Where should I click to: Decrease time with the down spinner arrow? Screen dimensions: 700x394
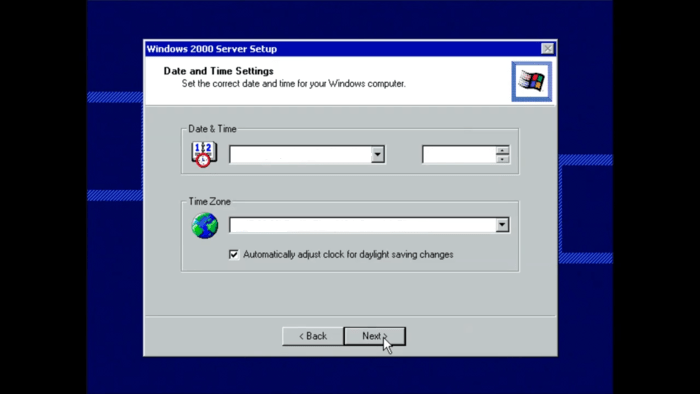click(x=502, y=159)
